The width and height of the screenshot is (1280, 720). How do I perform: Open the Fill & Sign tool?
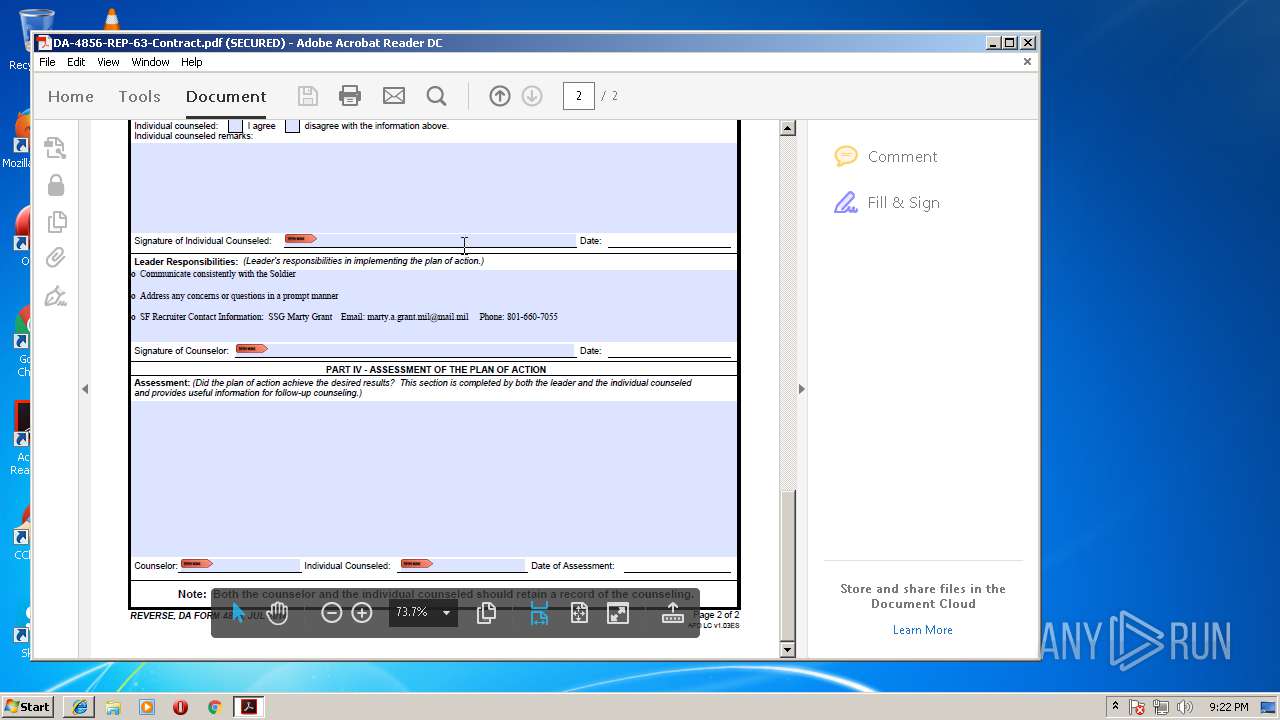(887, 203)
